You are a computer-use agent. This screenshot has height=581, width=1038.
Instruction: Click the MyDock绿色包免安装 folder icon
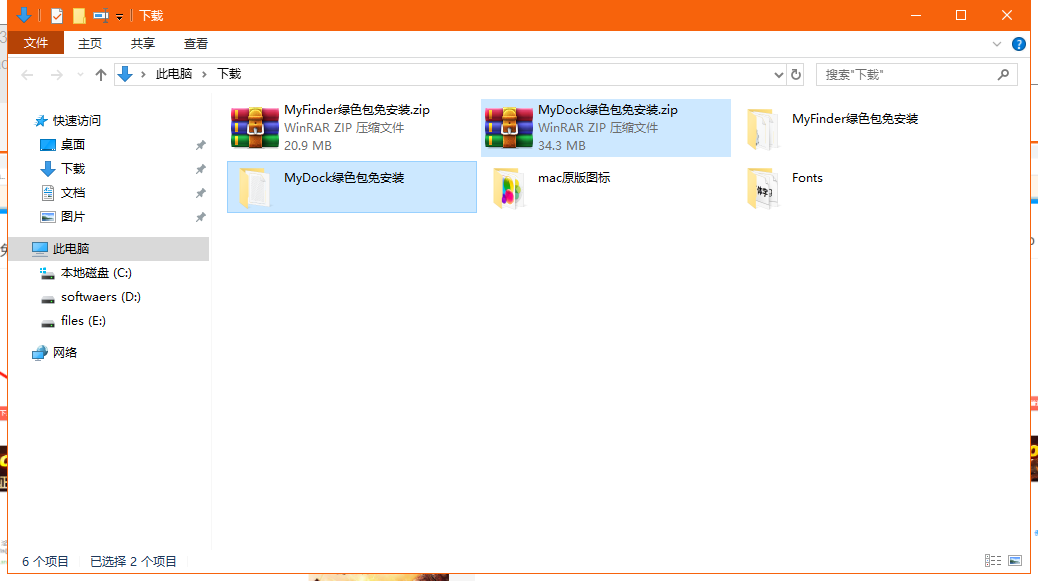pyautogui.click(x=255, y=188)
